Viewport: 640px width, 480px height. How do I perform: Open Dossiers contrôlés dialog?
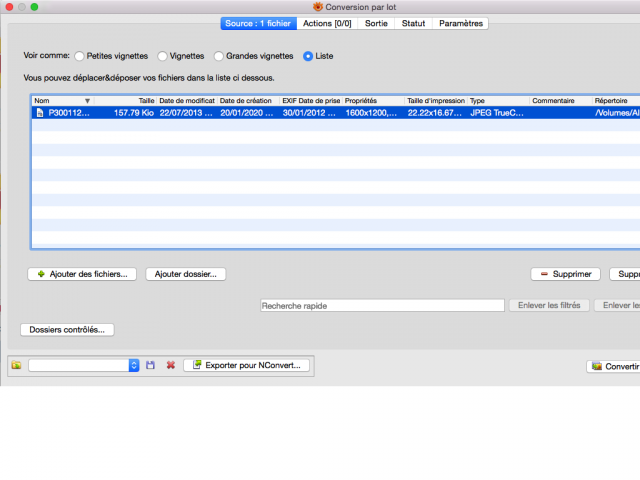click(x=67, y=329)
